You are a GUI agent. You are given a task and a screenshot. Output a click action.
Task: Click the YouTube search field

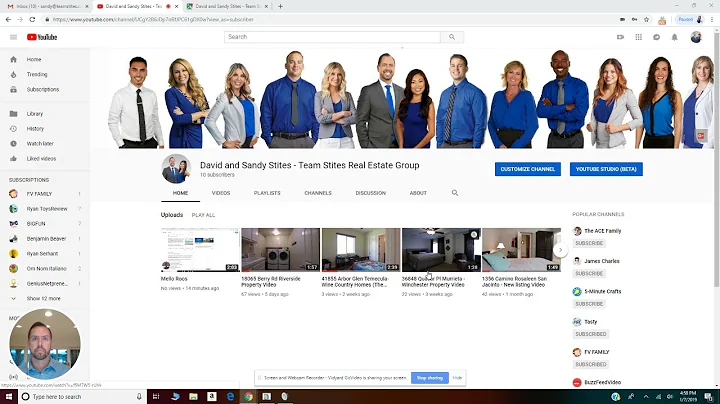pos(332,37)
